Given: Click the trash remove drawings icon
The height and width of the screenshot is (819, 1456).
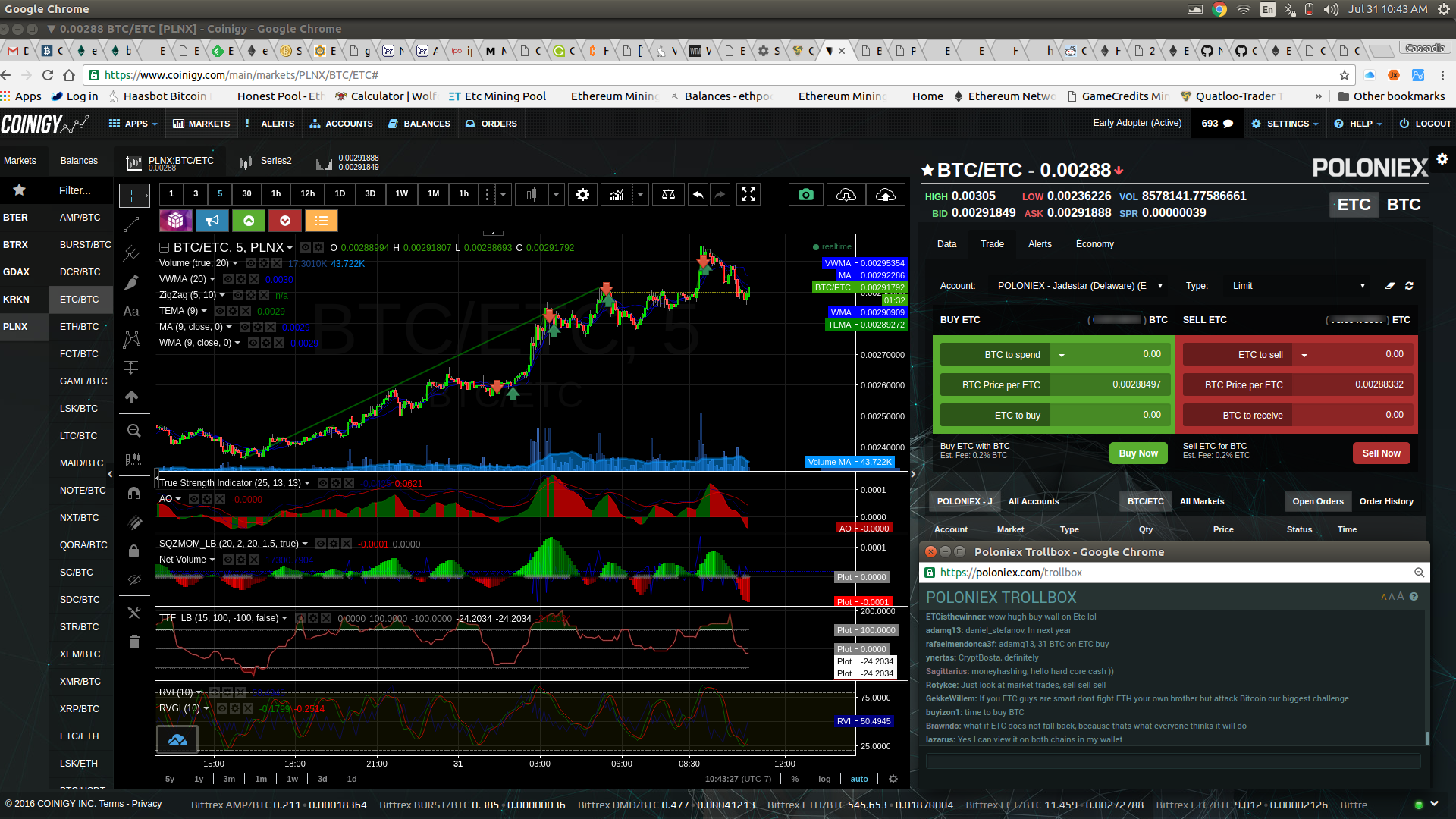Looking at the screenshot, I should coord(134,642).
